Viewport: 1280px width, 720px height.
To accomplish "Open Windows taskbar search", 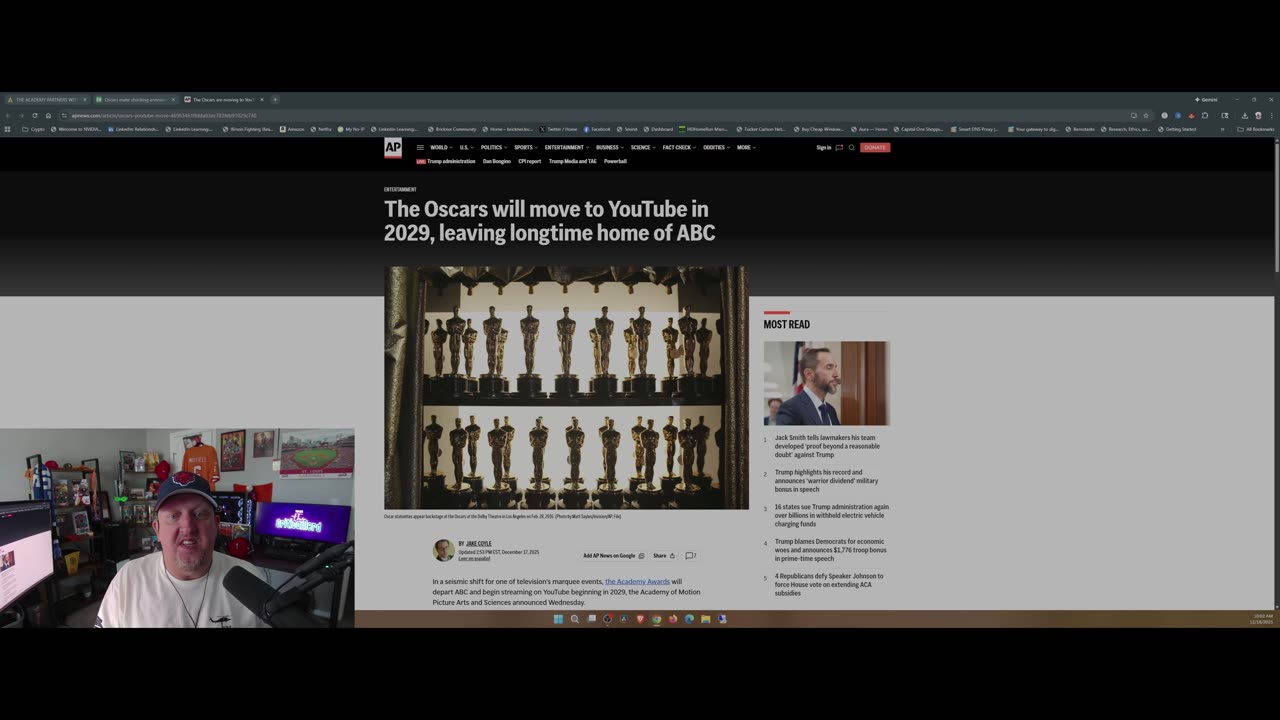I will [575, 619].
